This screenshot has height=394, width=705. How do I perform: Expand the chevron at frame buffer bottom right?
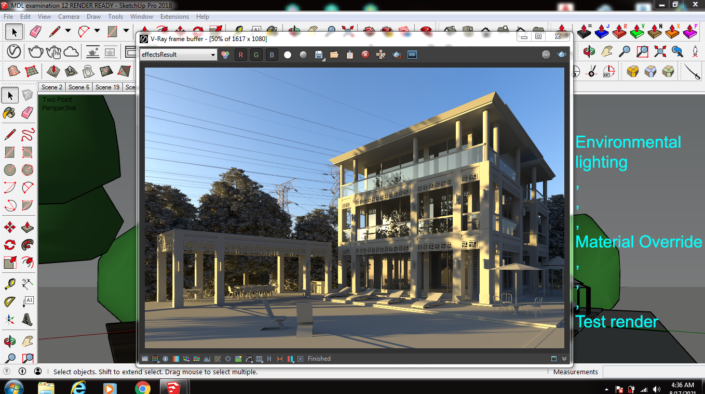(564, 358)
